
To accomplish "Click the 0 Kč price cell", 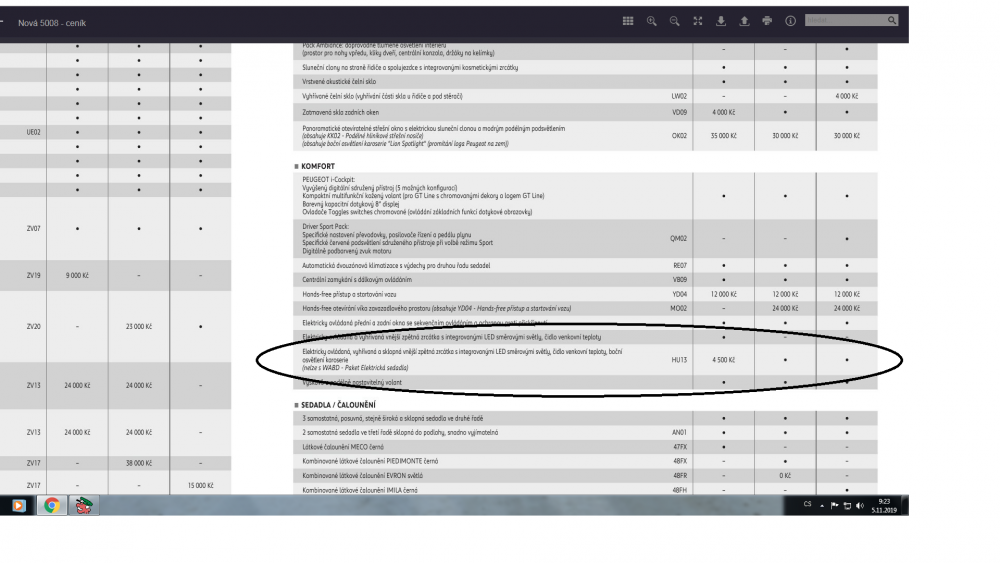I will 784,476.
